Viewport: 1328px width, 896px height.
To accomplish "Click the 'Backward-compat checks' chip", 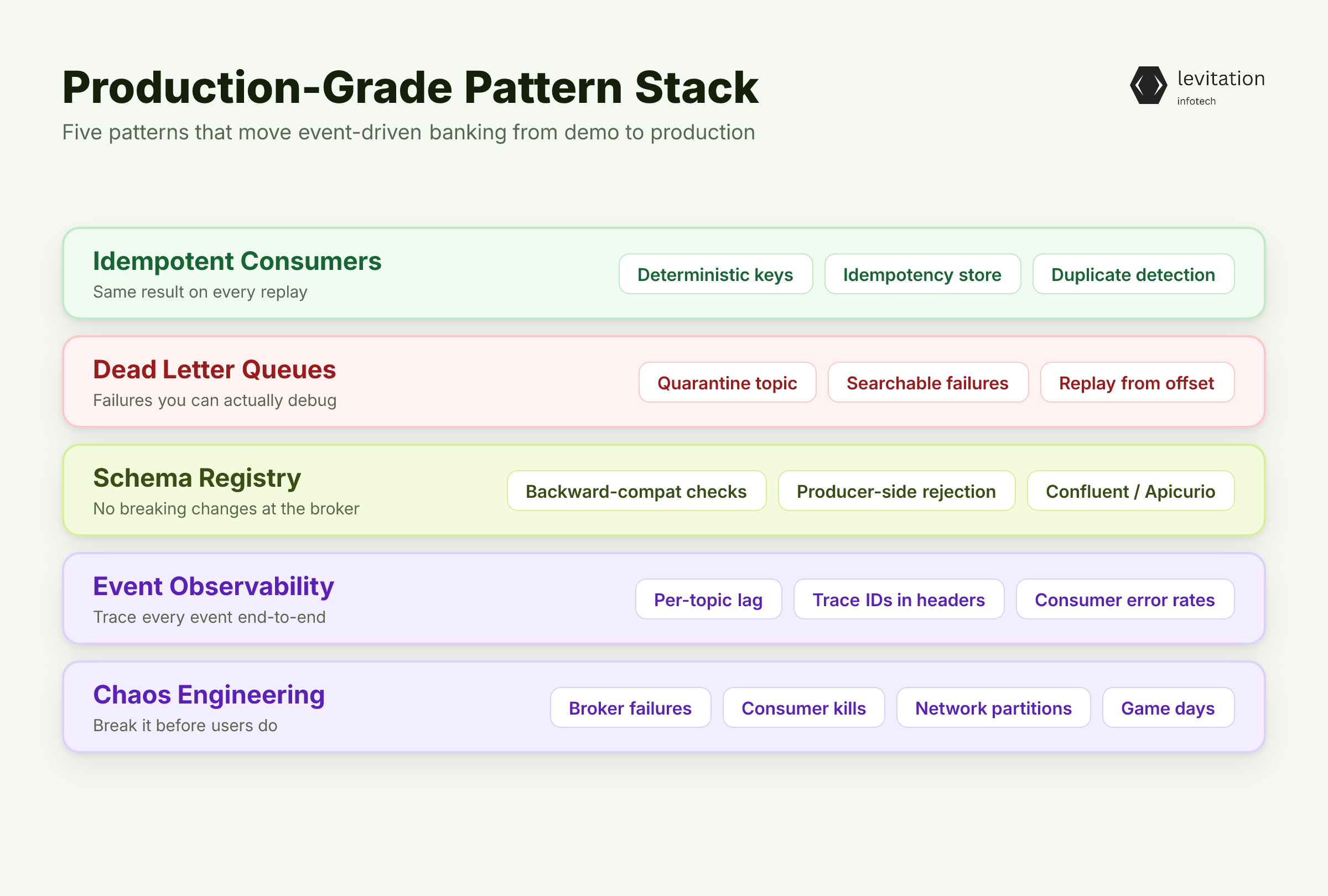I will tap(636, 491).
